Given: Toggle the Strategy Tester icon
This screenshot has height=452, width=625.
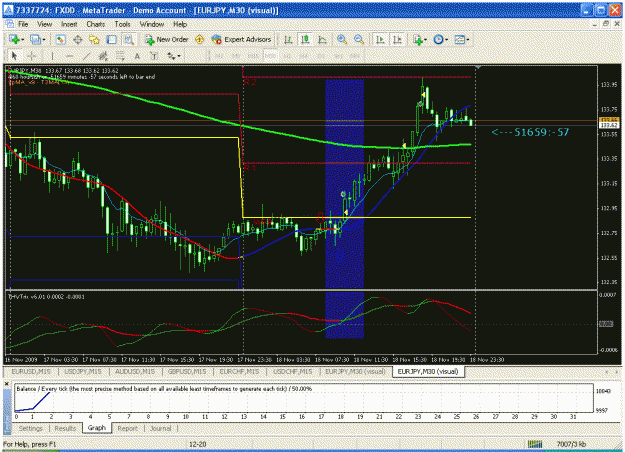Looking at the screenshot, I should point(128,39).
